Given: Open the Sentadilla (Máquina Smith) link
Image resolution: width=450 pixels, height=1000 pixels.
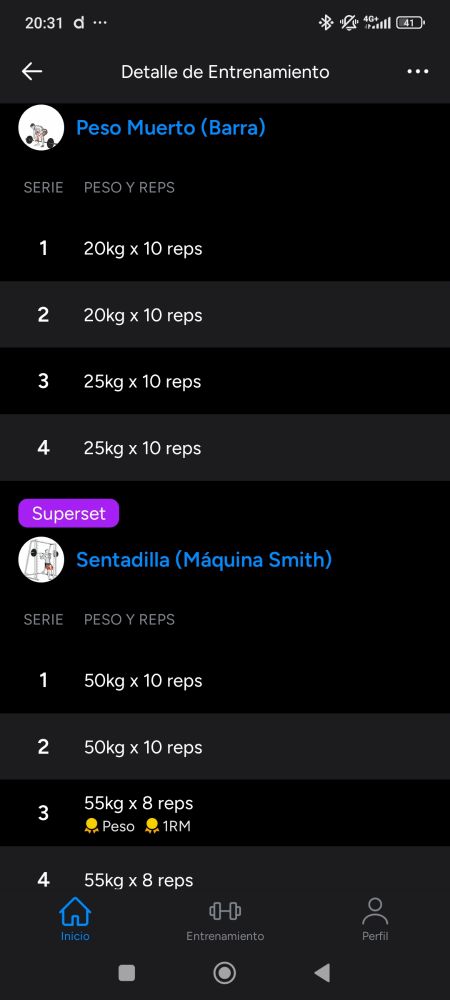Looking at the screenshot, I should click(x=204, y=560).
